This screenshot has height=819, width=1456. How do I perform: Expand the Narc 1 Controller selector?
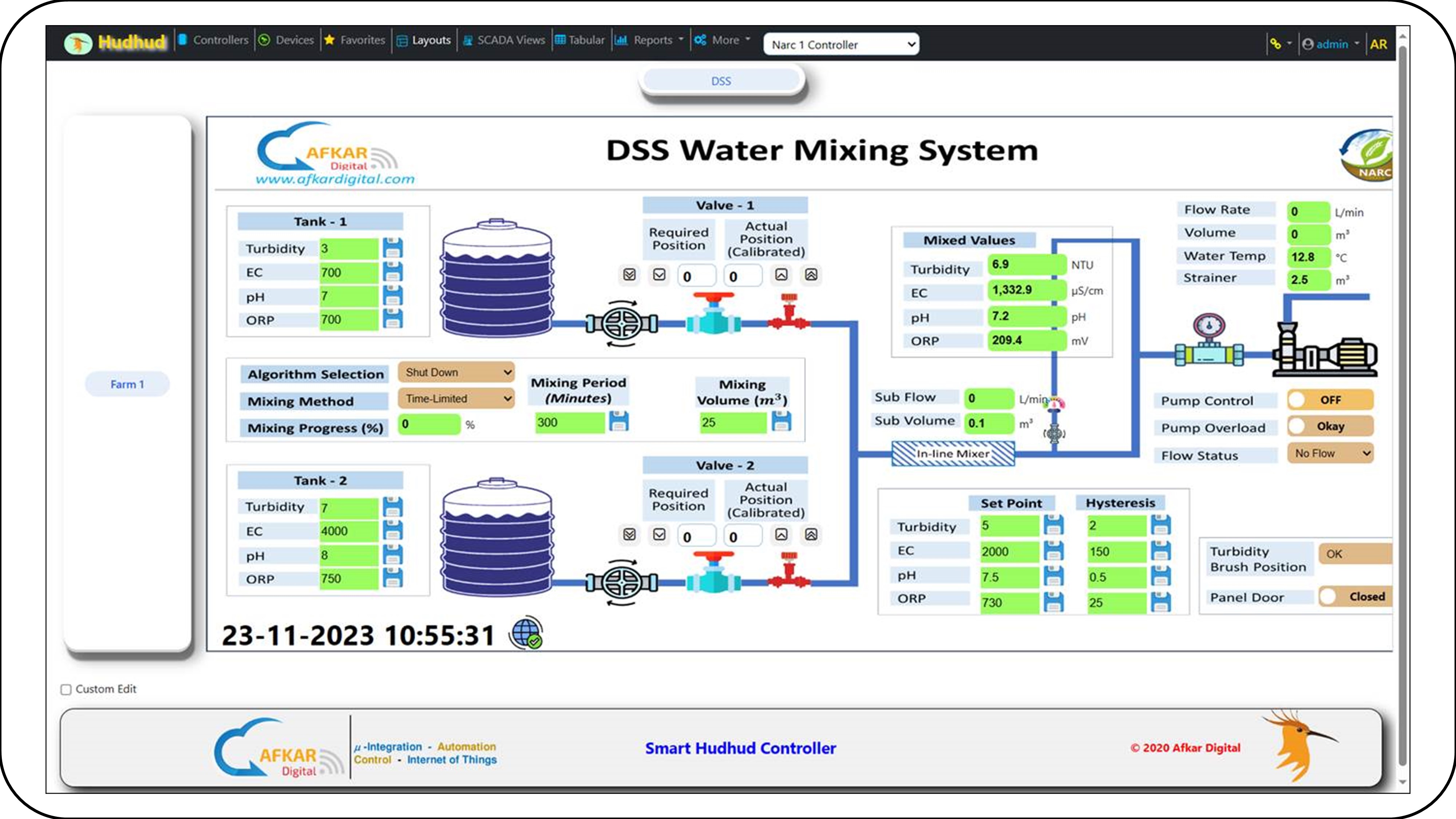tap(840, 45)
